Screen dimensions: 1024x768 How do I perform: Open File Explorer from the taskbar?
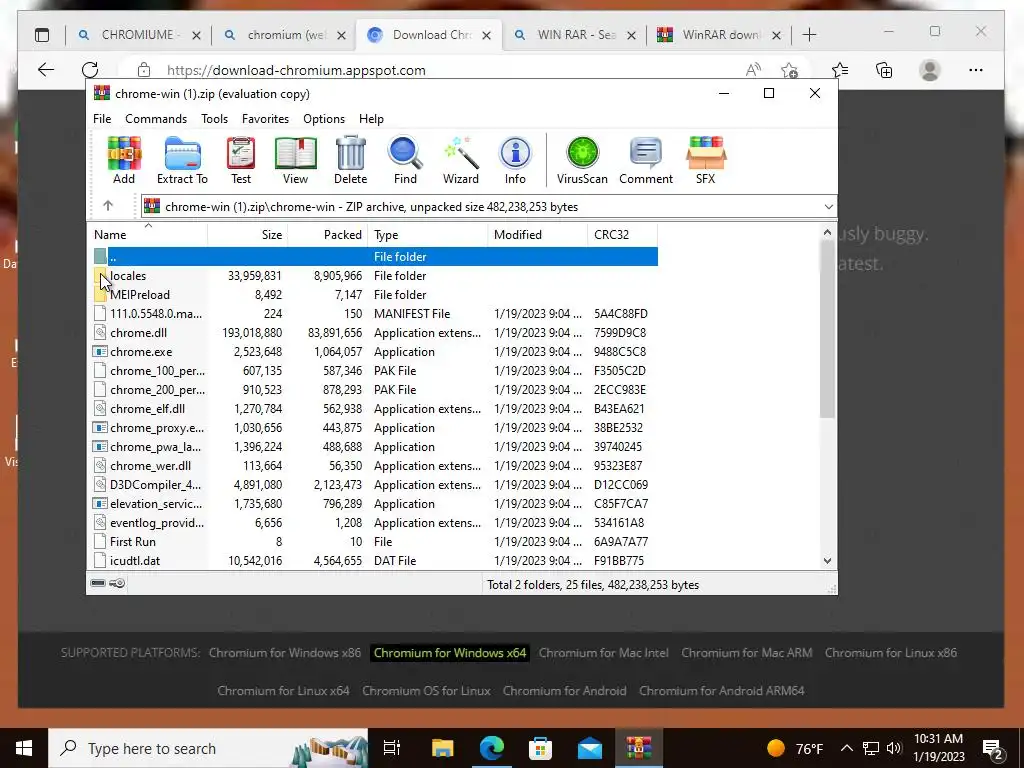coord(442,748)
